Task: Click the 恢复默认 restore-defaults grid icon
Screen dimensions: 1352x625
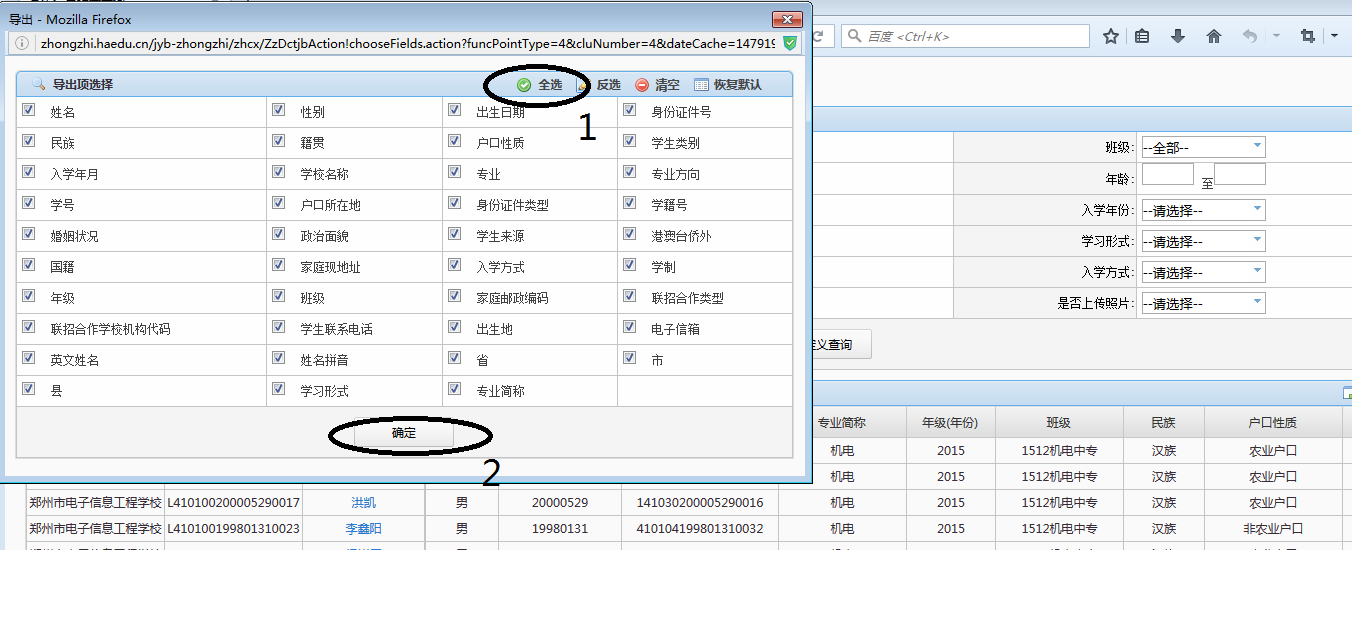Action: tap(701, 84)
